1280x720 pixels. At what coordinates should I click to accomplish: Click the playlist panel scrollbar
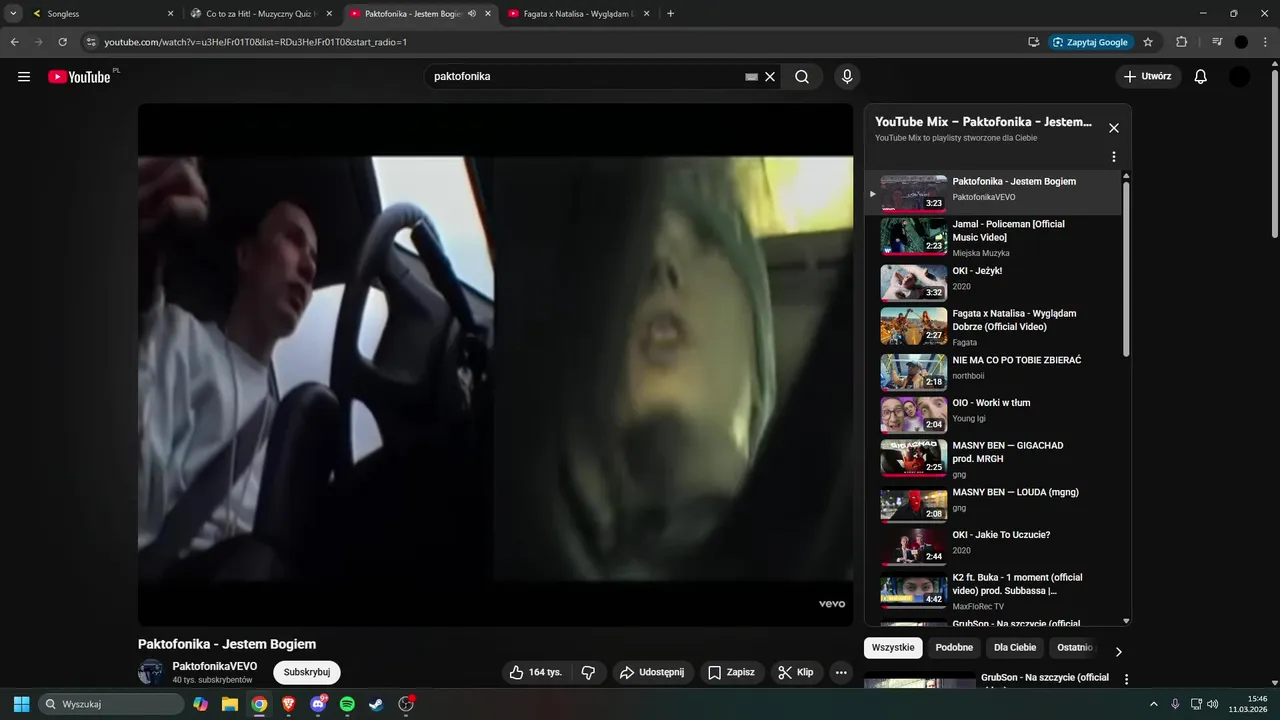[x=1126, y=268]
